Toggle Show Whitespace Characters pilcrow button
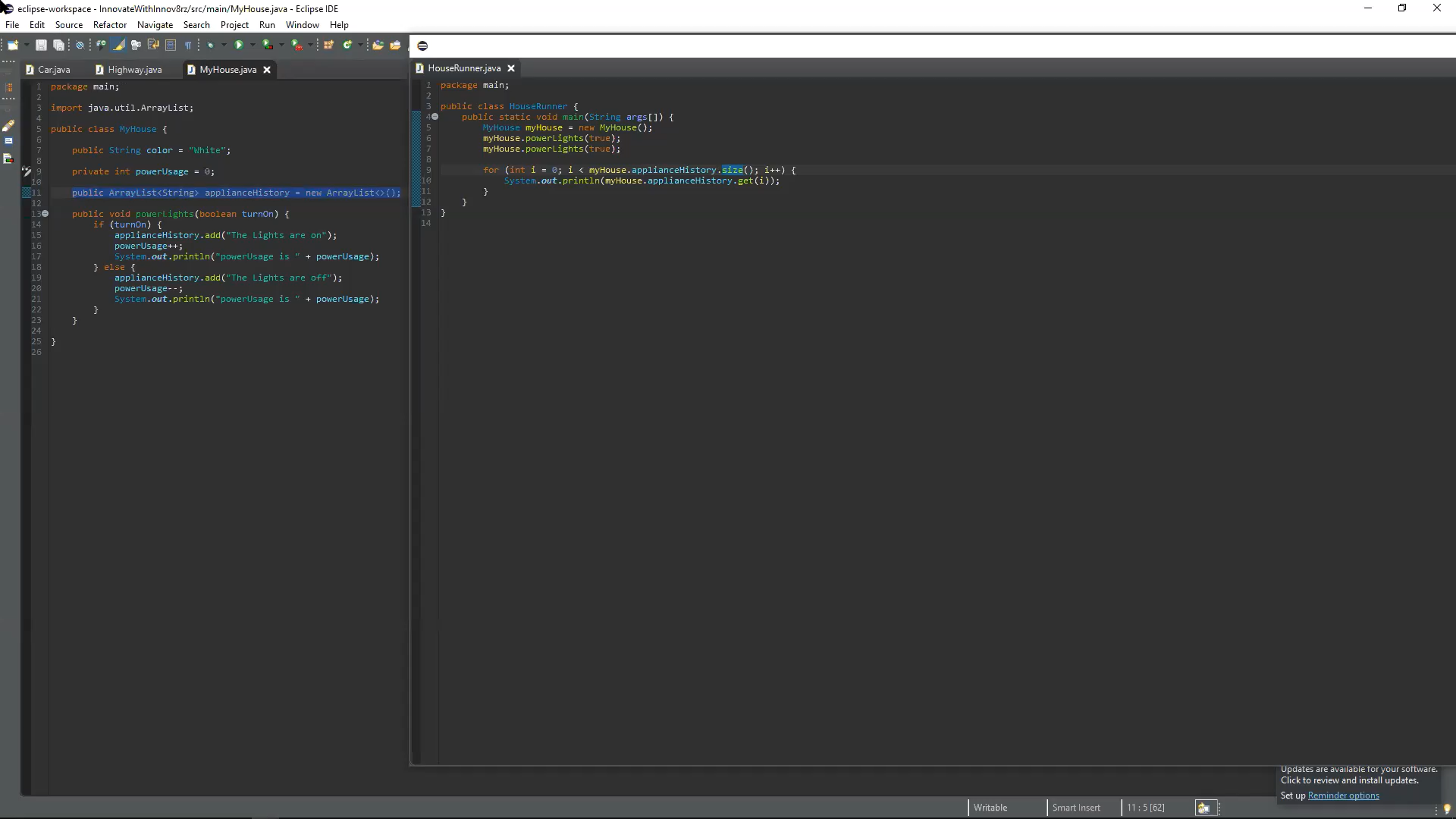The image size is (1456, 819). click(188, 45)
